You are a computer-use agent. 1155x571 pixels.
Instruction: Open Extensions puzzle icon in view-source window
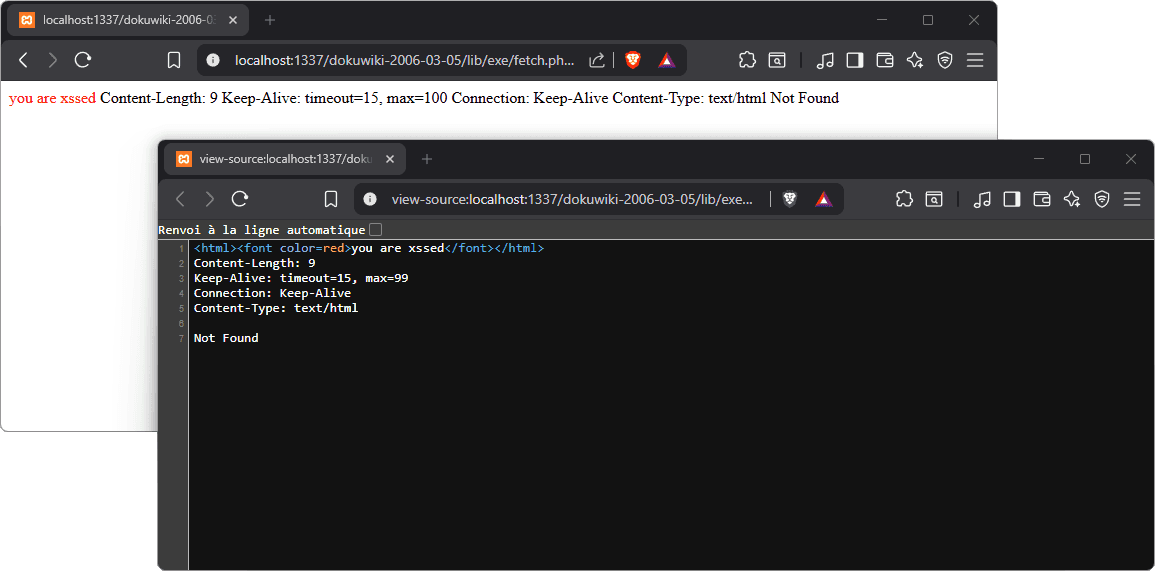tap(904, 199)
